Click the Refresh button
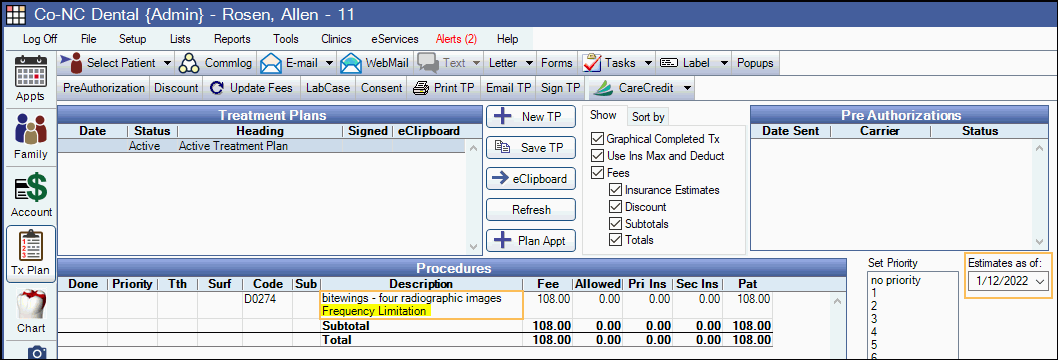Viewport: 1058px width, 360px height. tap(530, 210)
